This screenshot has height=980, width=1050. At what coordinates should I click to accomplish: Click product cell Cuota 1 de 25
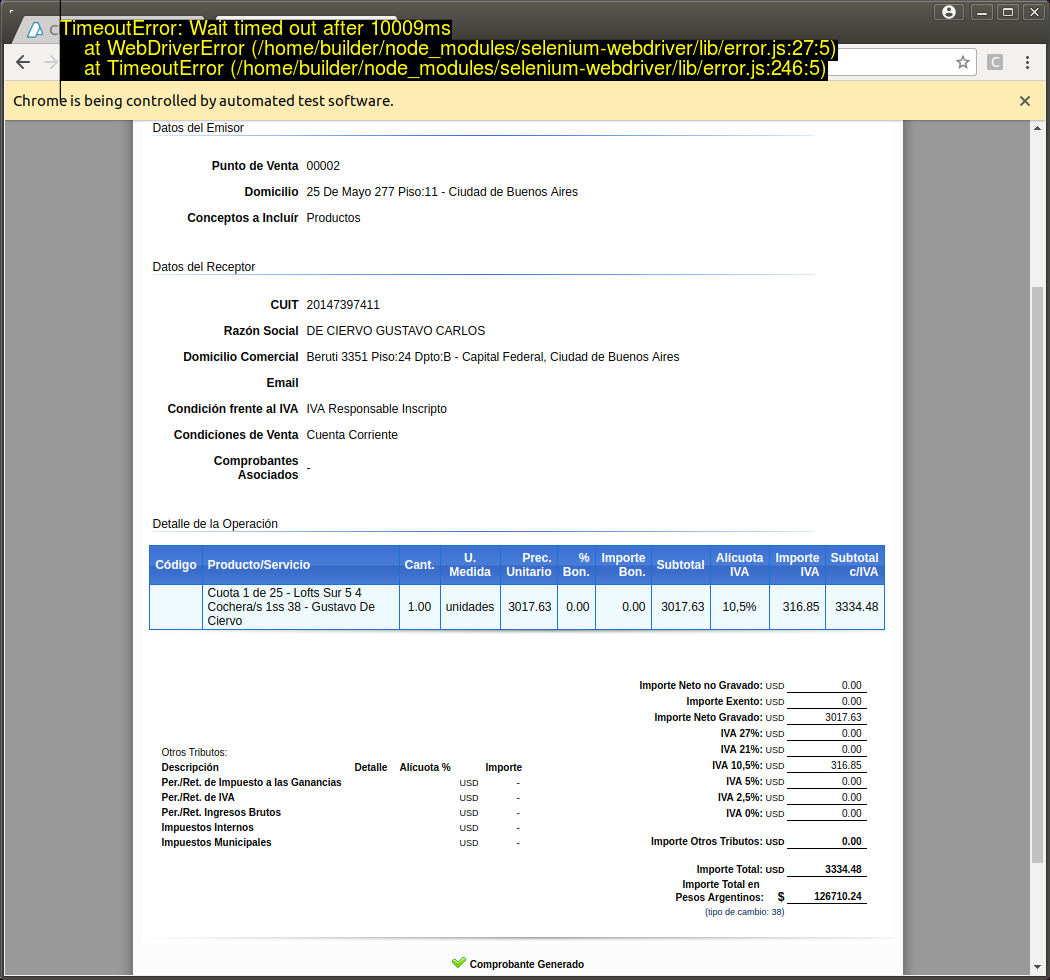301,607
